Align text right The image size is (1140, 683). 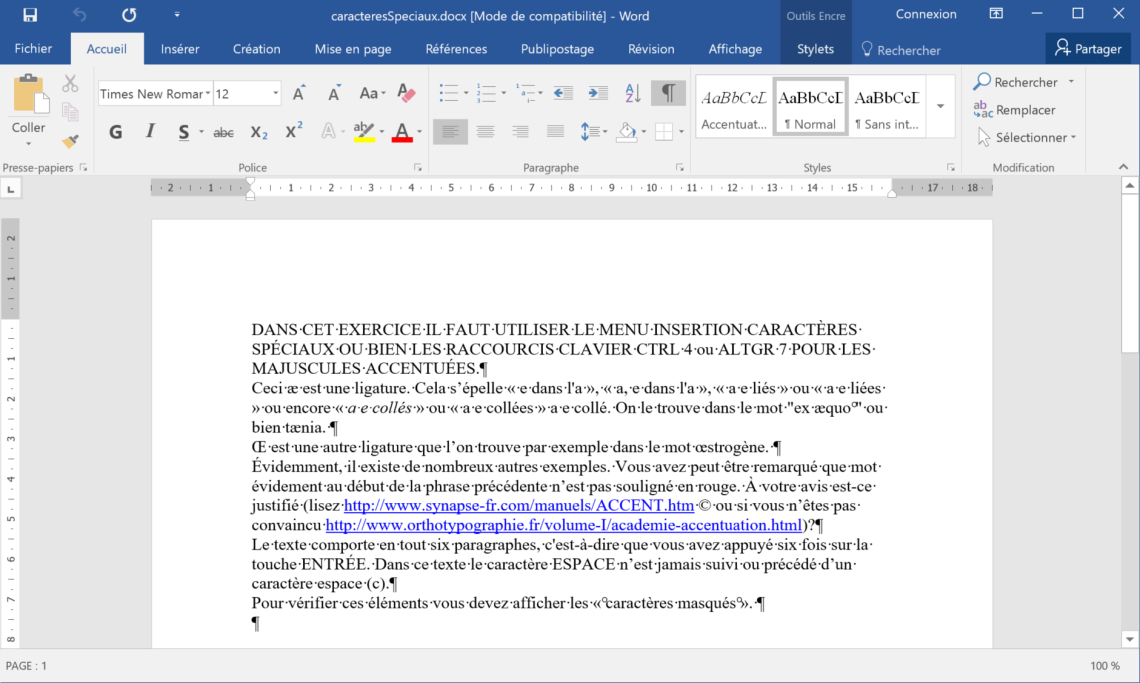(x=520, y=132)
